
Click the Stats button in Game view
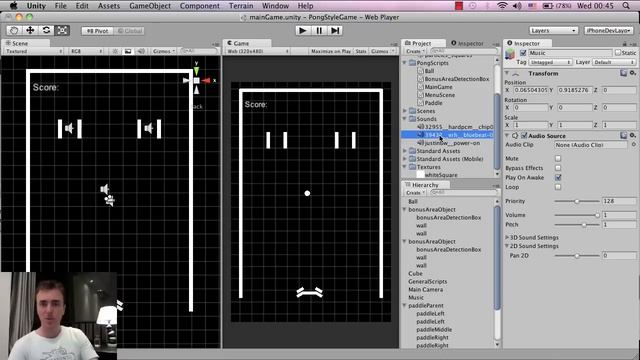(361, 51)
